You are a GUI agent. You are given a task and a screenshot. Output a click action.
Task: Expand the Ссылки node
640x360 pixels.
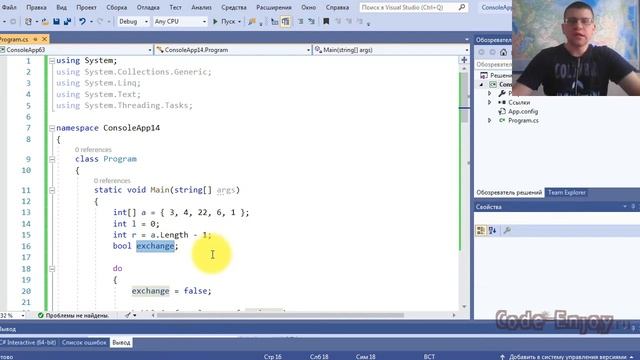click(x=489, y=102)
